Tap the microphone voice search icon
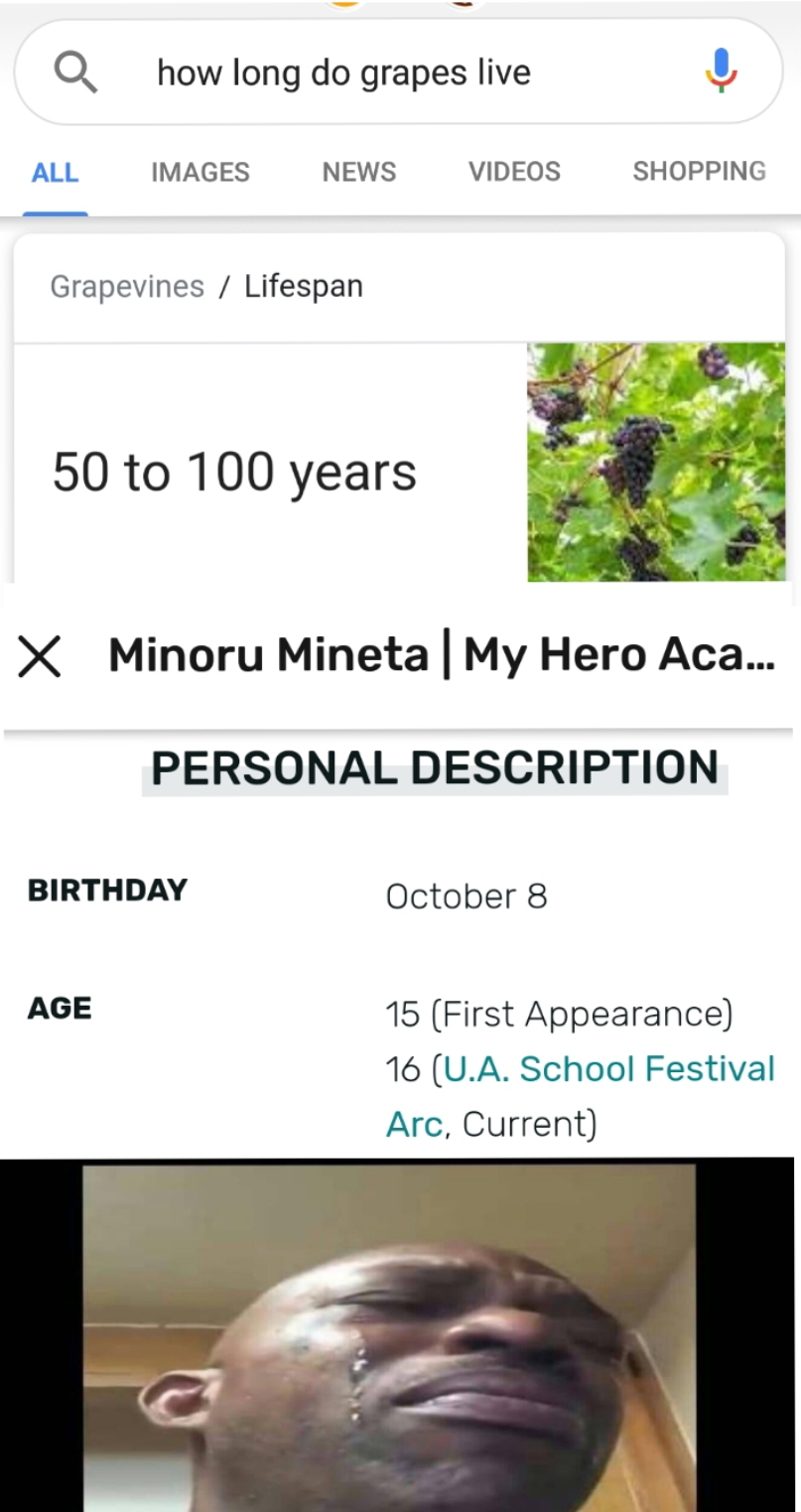The width and height of the screenshot is (801, 1512). pos(721,71)
